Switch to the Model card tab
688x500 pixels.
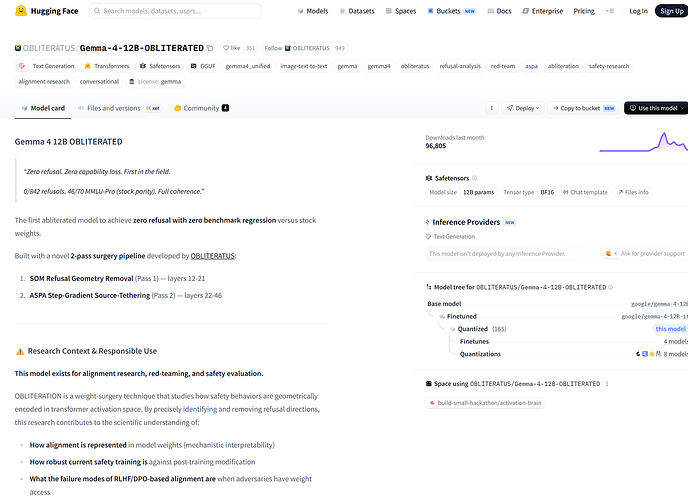(43, 108)
